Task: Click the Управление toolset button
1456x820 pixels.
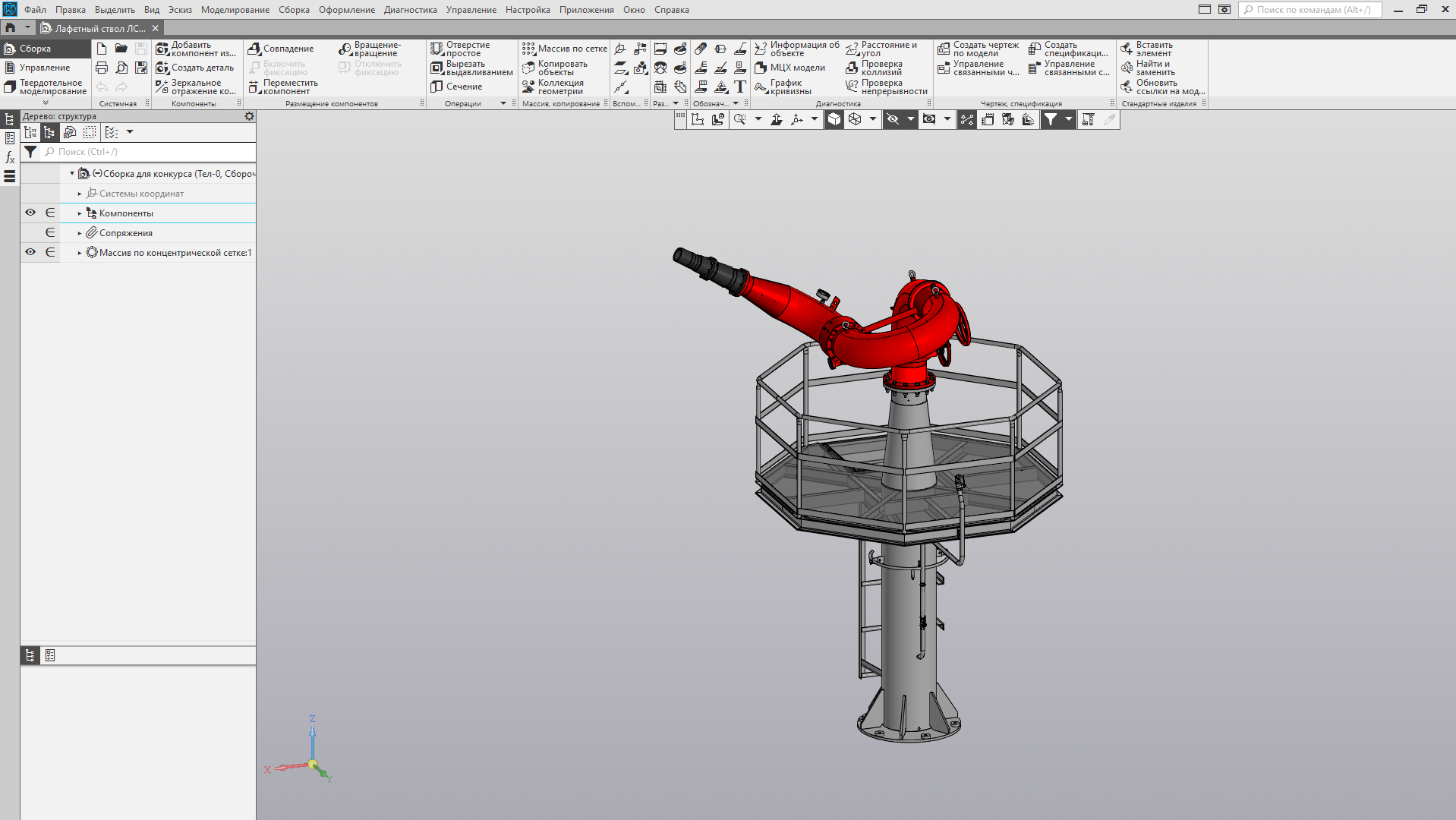Action: click(x=44, y=68)
